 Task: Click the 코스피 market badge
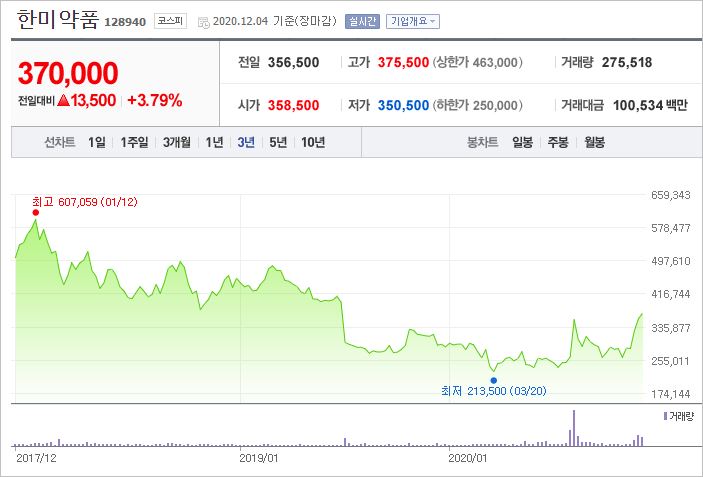[x=170, y=21]
